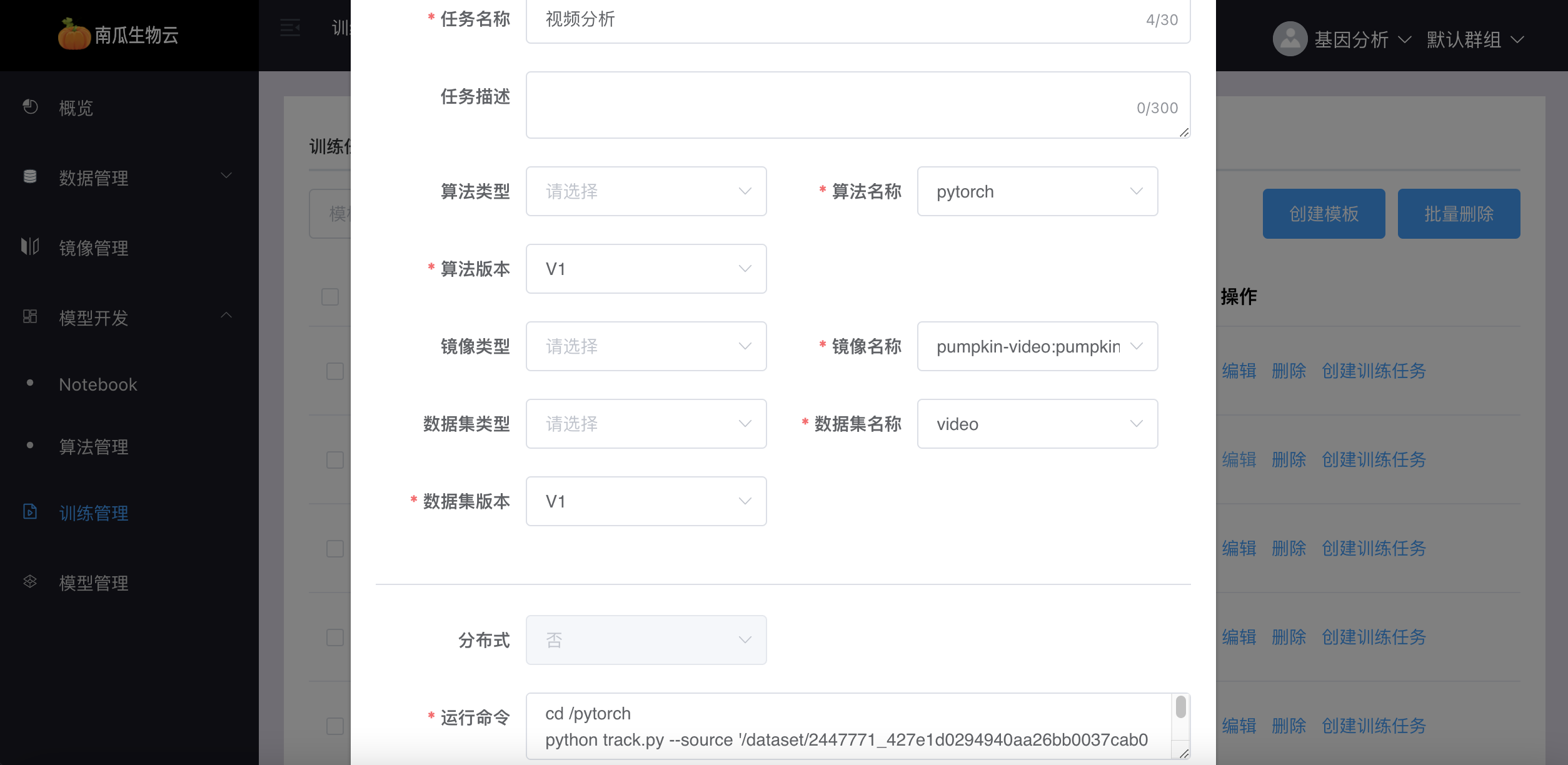Tick the first row checkbox

335,371
